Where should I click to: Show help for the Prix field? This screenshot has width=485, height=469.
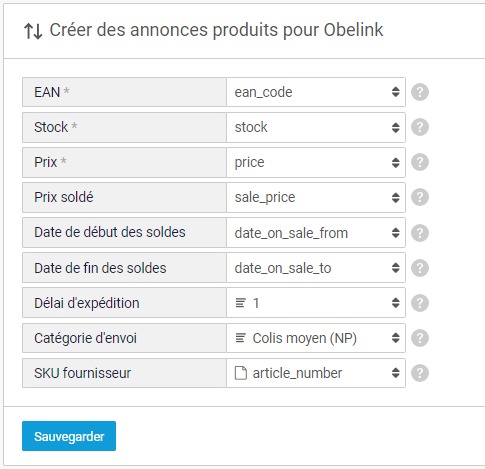420,162
